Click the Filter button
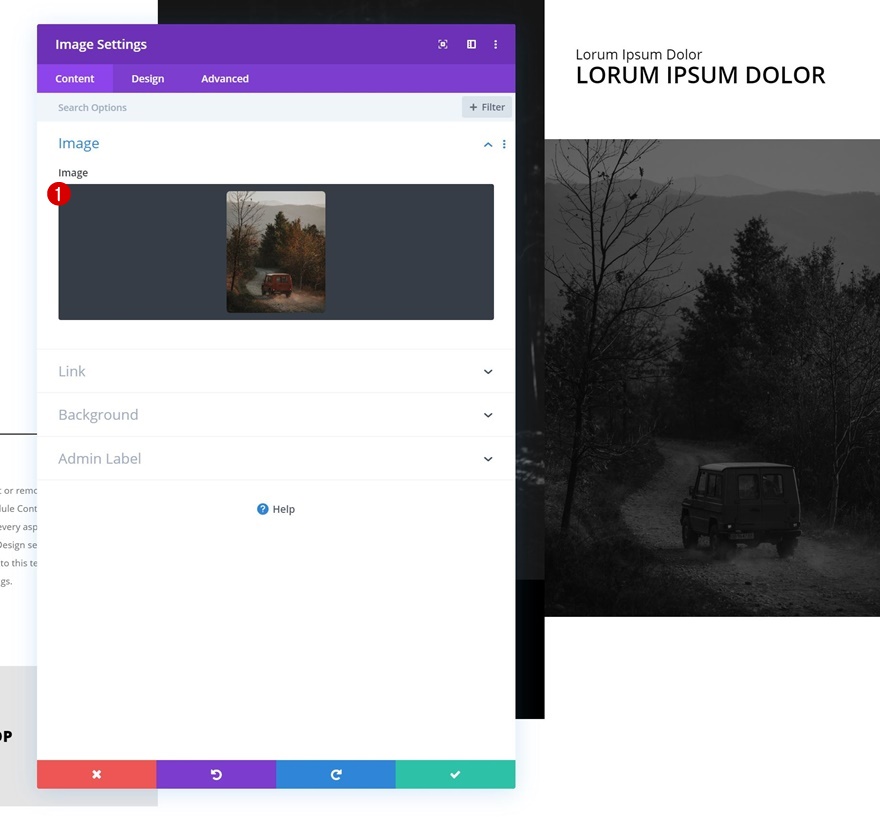880x829 pixels. tap(487, 107)
